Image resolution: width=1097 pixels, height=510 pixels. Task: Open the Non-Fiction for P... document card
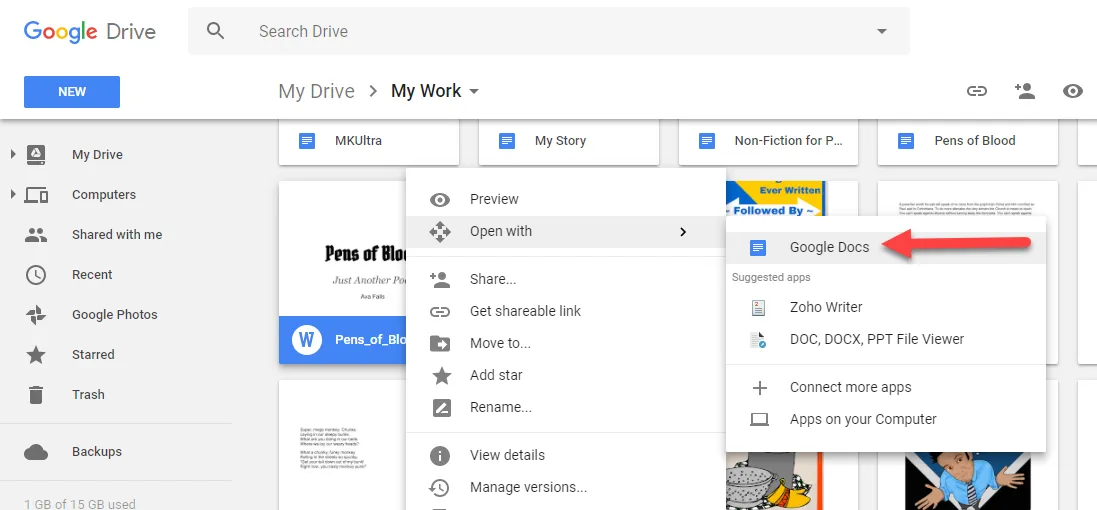pos(768,141)
